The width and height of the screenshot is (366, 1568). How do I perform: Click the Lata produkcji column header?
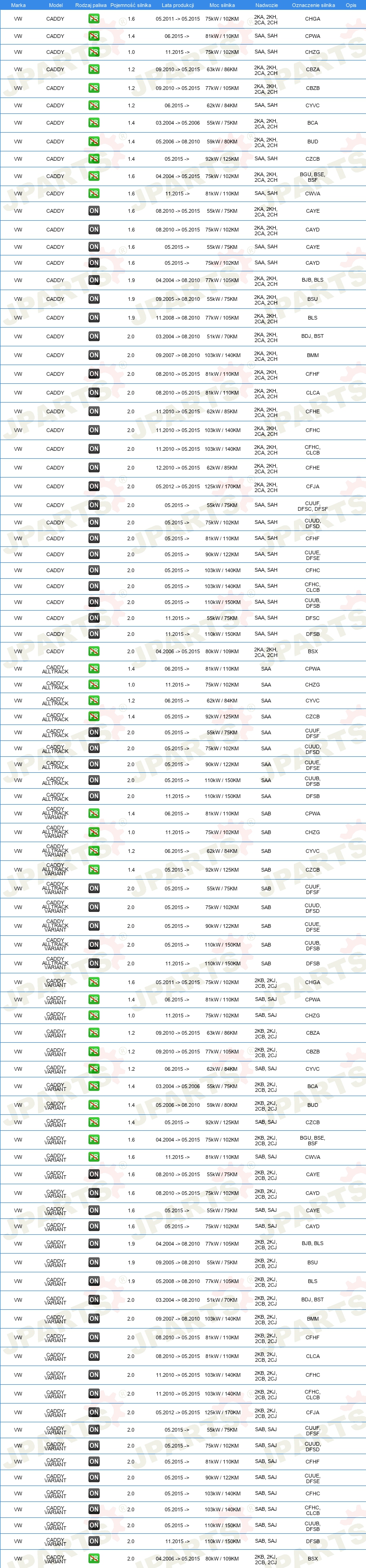(x=177, y=5)
